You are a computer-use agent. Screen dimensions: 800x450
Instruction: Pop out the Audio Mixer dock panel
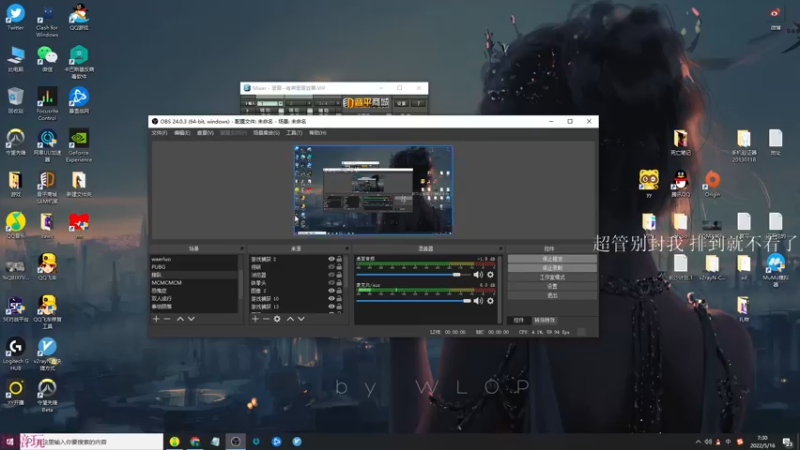point(500,248)
